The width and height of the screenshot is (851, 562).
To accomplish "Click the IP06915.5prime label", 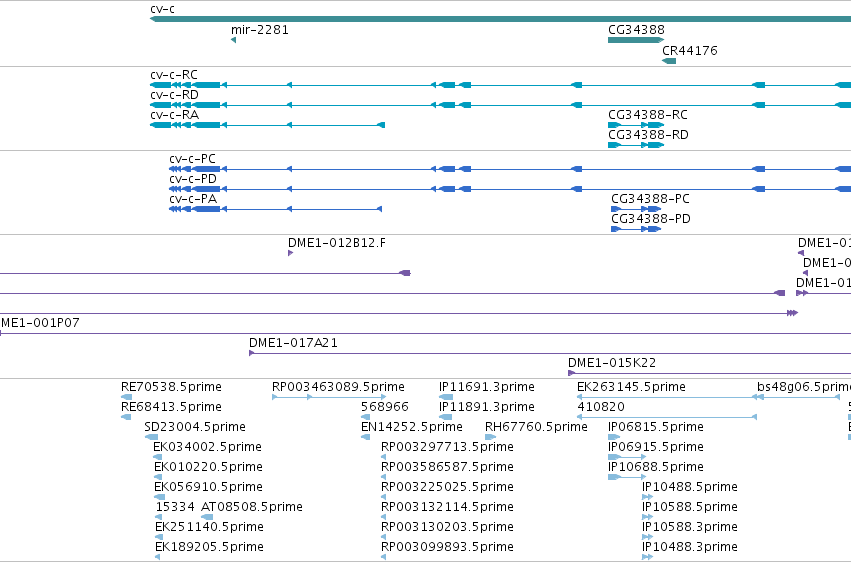I will [656, 448].
